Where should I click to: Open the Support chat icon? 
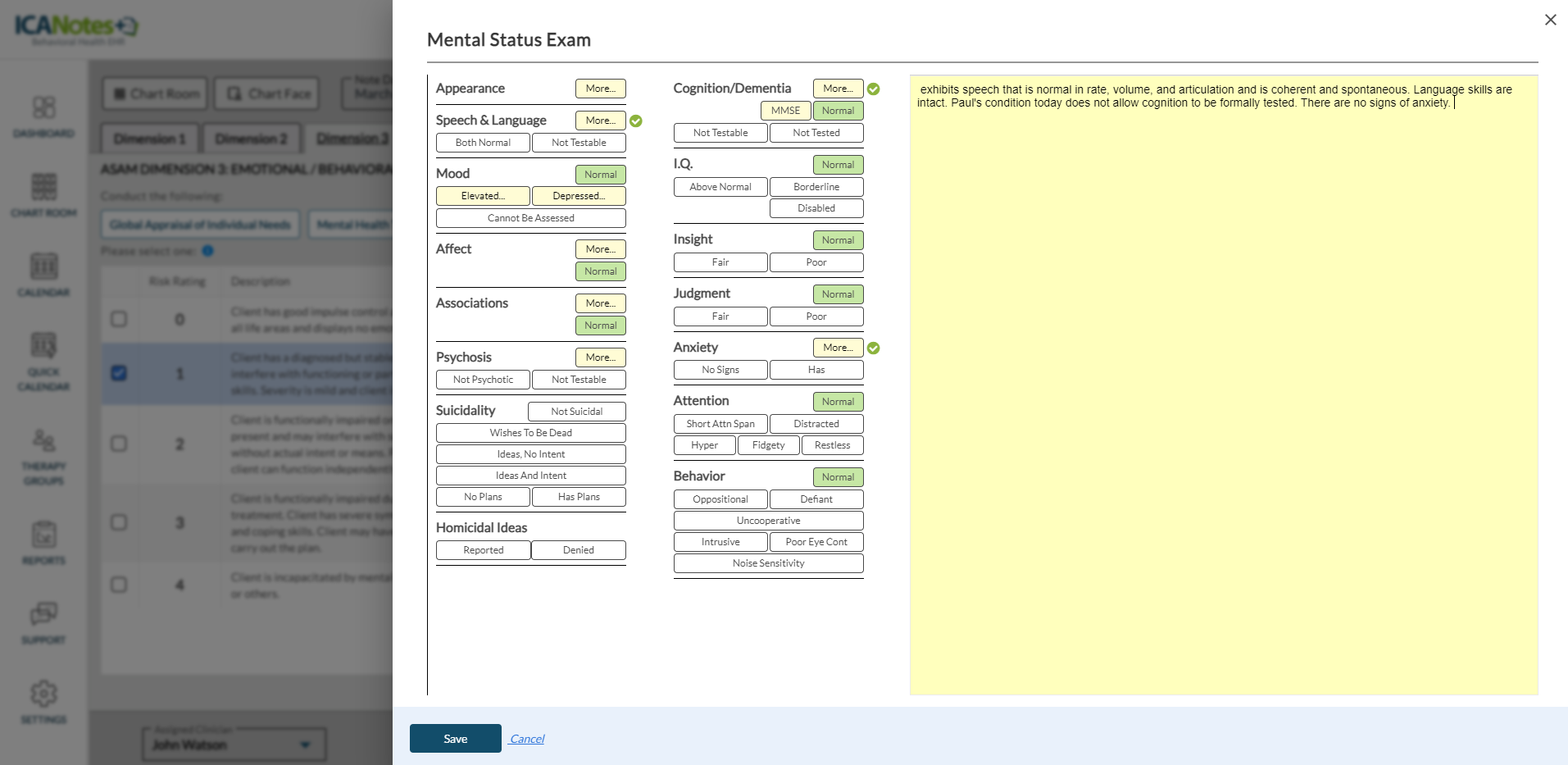(43, 621)
